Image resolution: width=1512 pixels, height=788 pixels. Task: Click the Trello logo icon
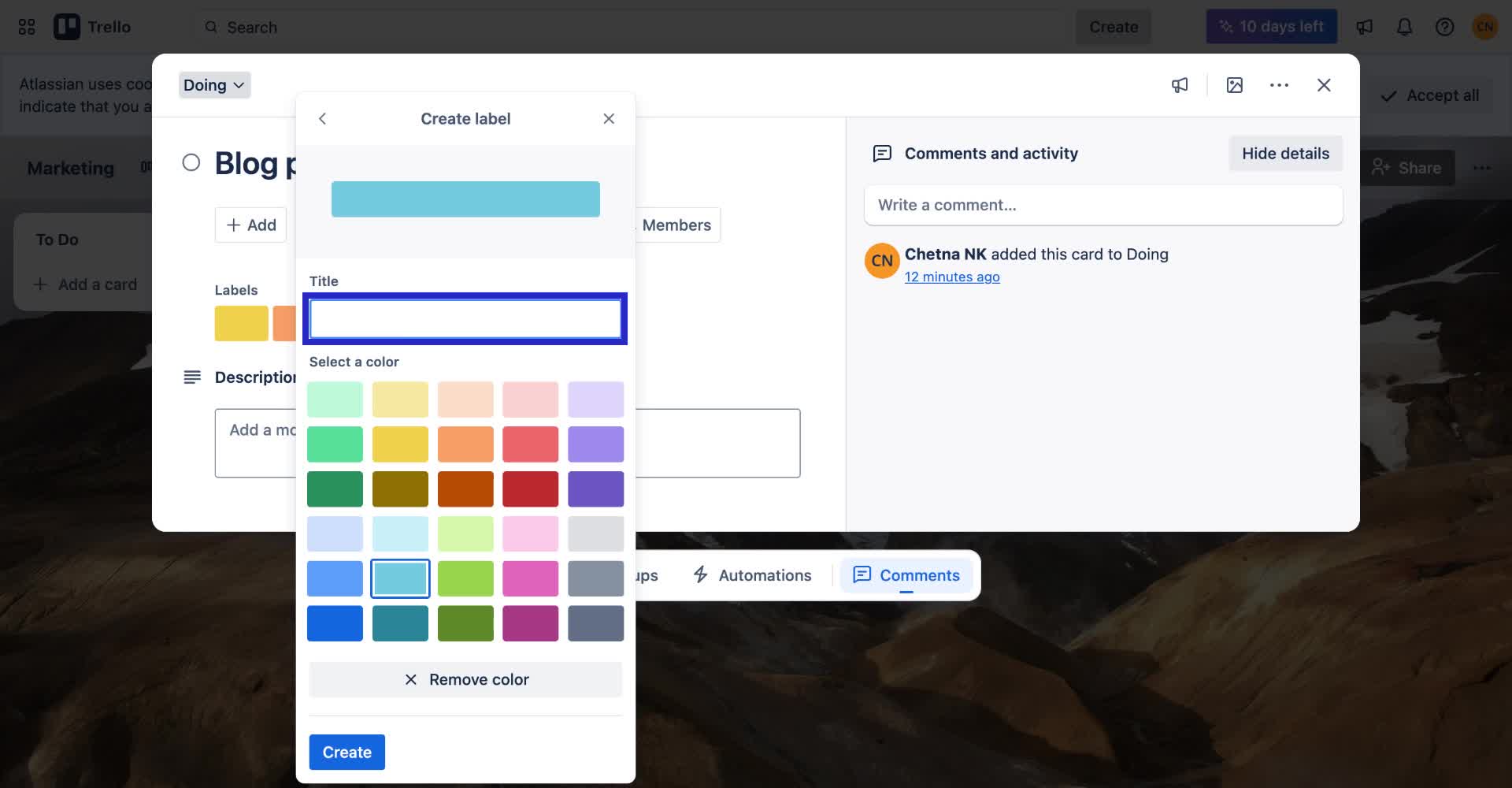[x=67, y=26]
